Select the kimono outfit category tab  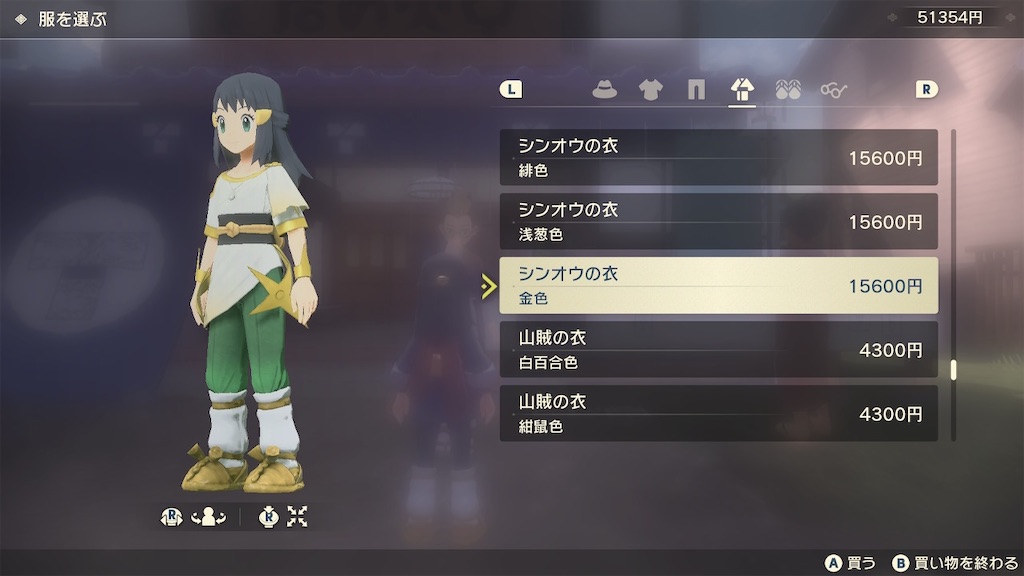742,89
